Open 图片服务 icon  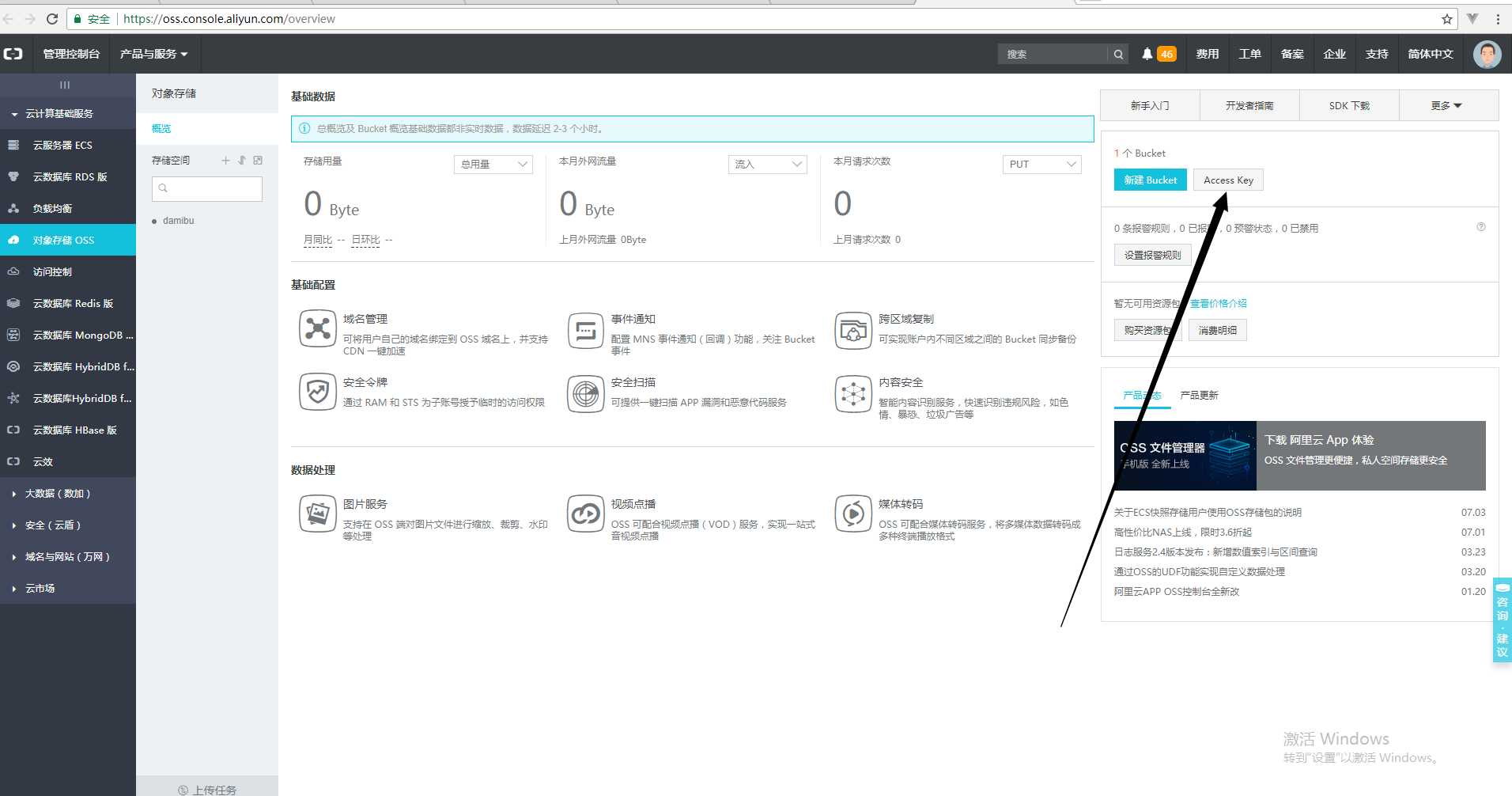click(x=317, y=514)
